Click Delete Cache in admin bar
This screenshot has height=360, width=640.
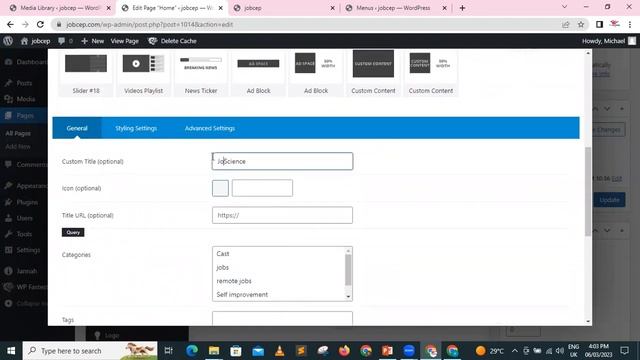click(x=172, y=41)
